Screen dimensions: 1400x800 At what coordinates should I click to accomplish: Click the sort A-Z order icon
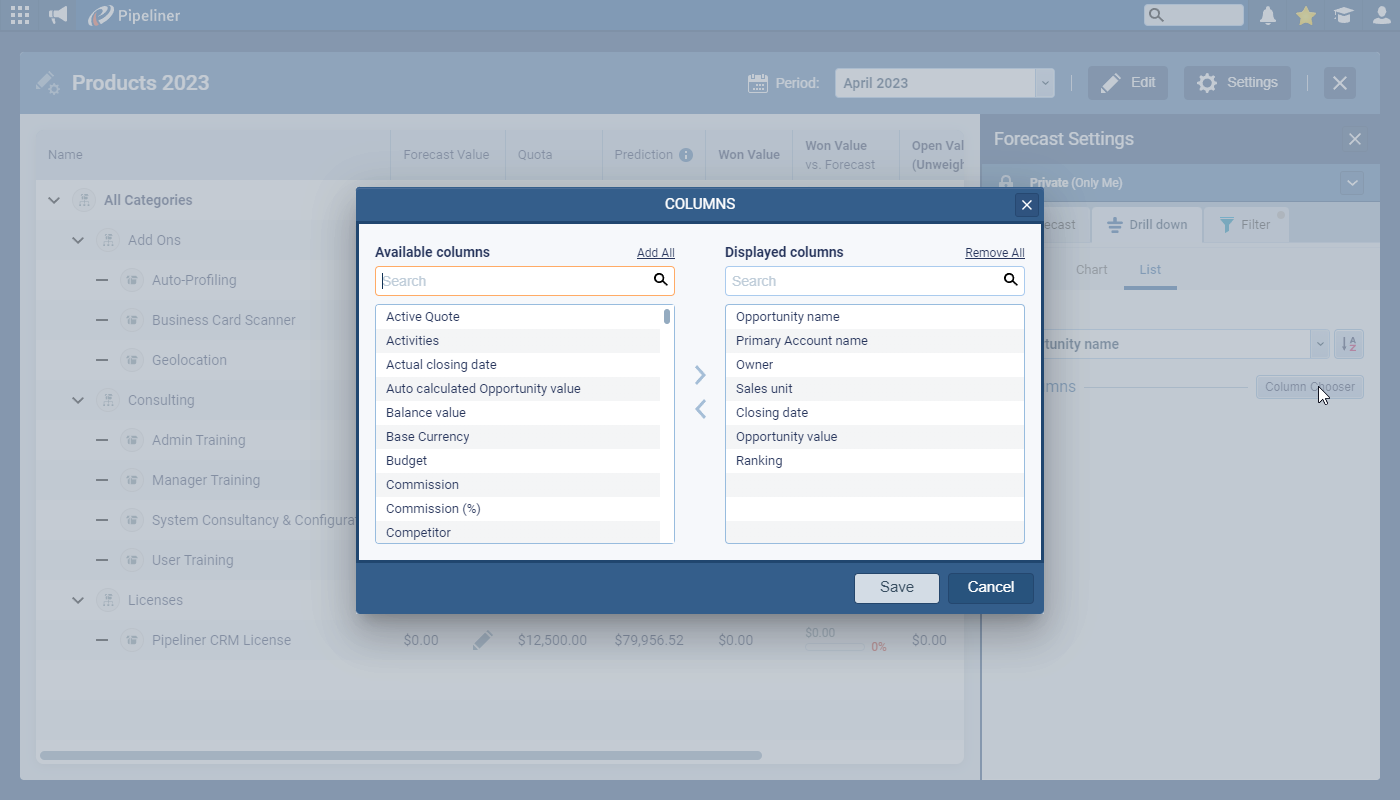tap(1349, 344)
